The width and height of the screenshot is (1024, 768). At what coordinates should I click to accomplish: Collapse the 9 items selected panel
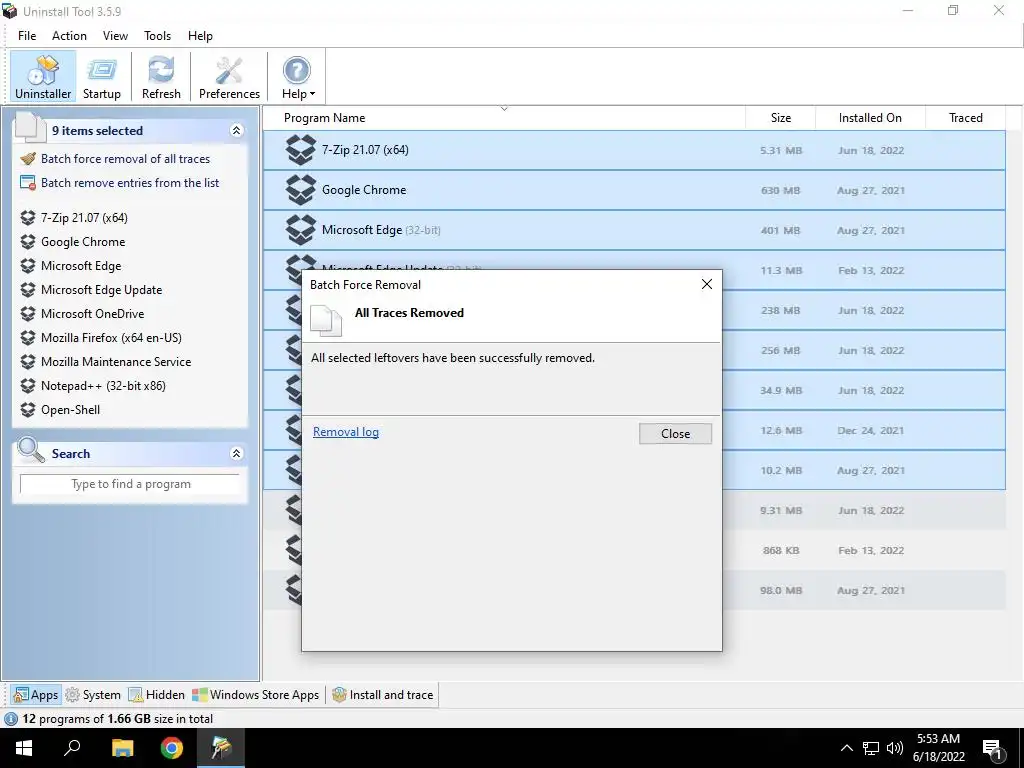(x=236, y=131)
